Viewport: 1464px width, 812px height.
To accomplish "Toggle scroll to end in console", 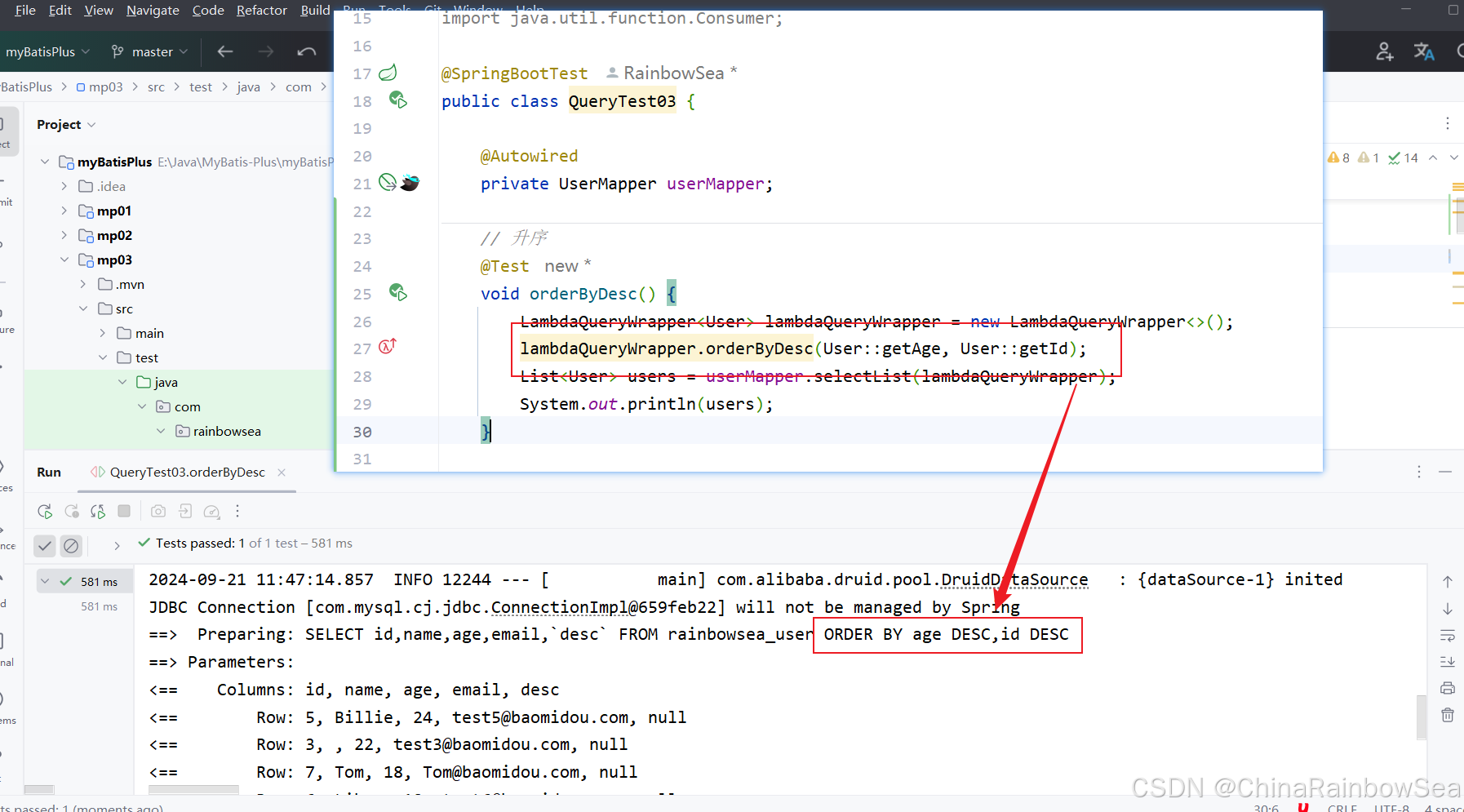I will tap(1448, 661).
